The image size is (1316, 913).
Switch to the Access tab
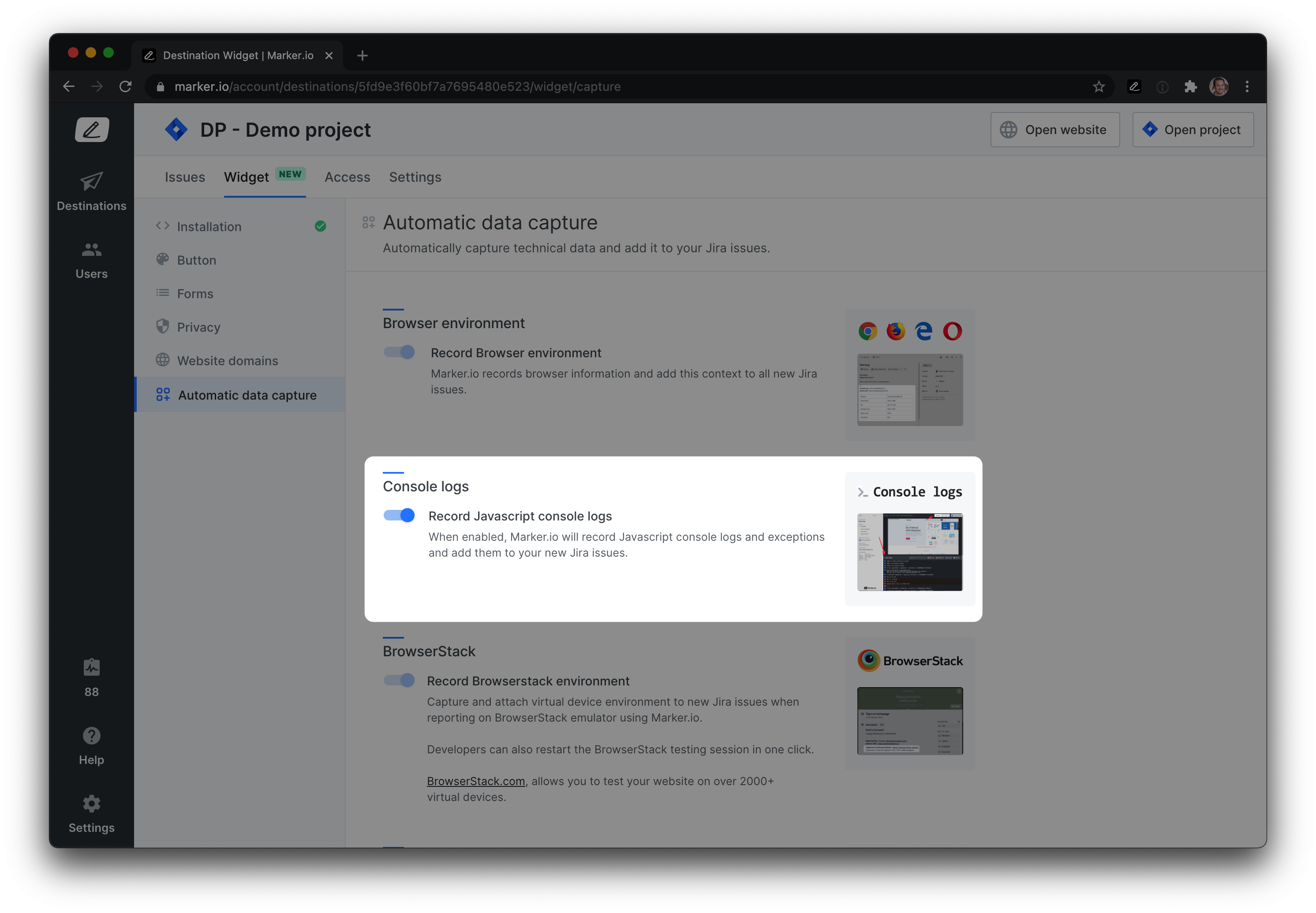point(347,177)
